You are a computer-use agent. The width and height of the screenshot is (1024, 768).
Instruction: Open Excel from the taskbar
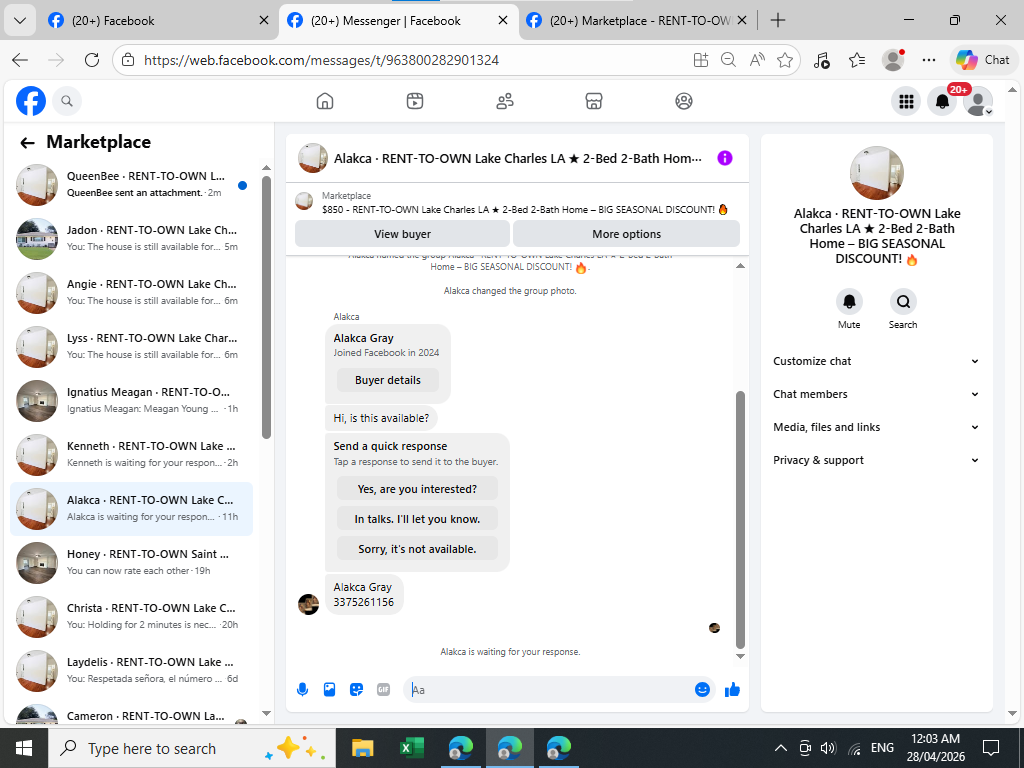tap(411, 748)
